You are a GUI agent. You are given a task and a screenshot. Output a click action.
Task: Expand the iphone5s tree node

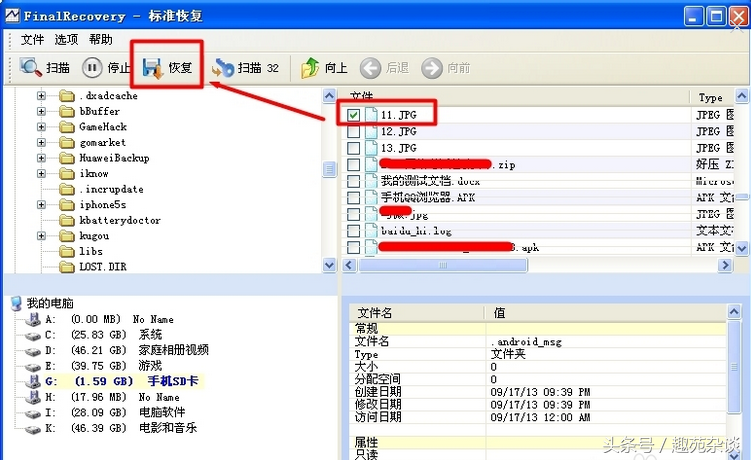(x=41, y=205)
